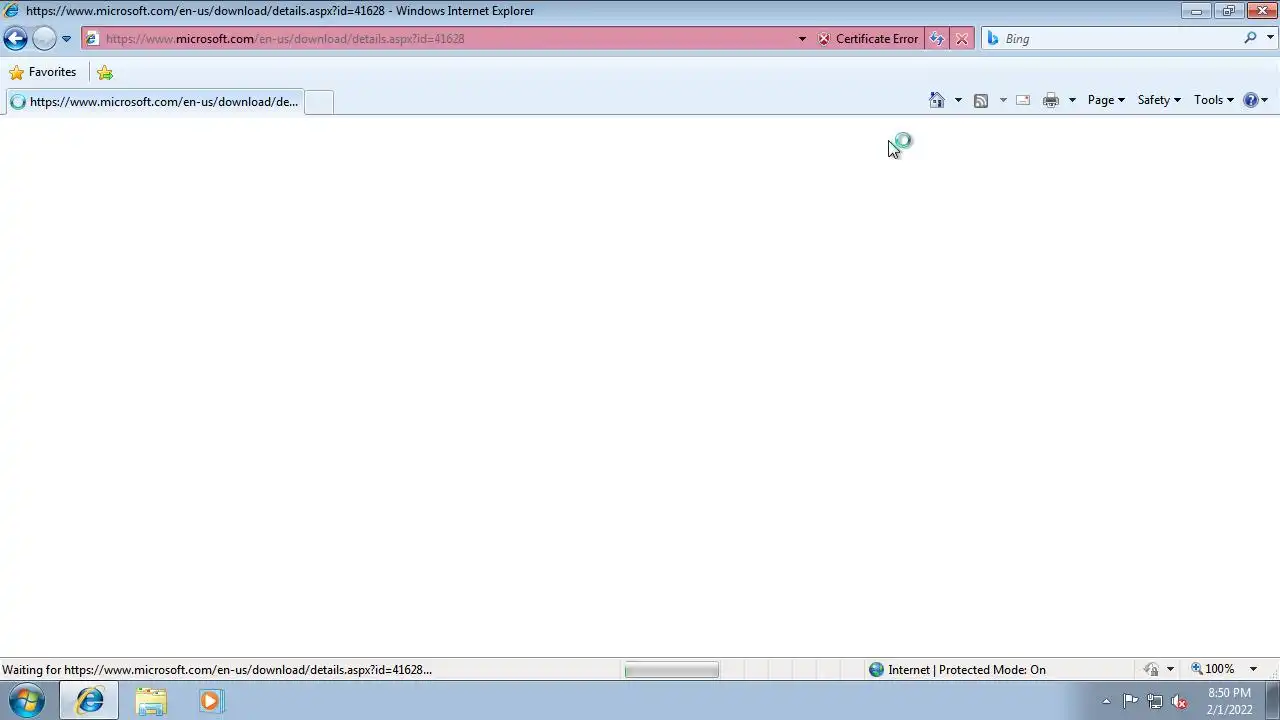Expand the Print options dropdown arrow
1280x720 pixels.
(1072, 100)
